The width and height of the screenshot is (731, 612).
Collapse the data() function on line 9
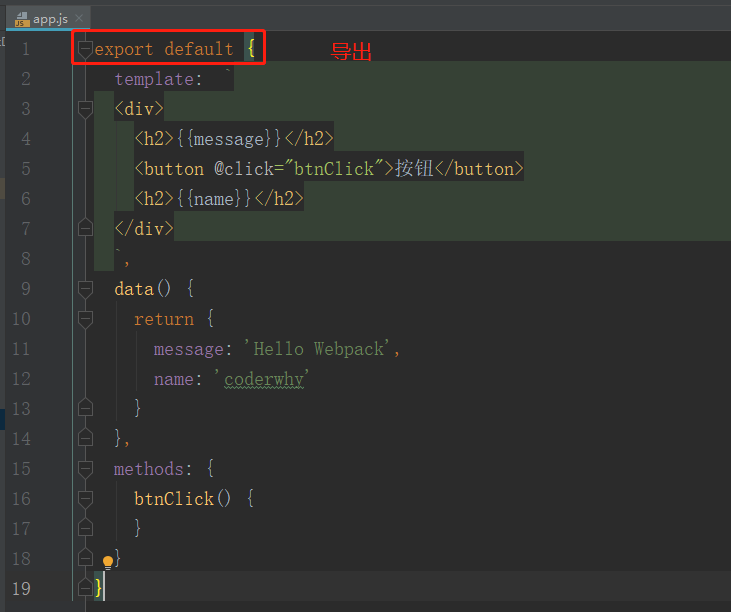(x=85, y=289)
